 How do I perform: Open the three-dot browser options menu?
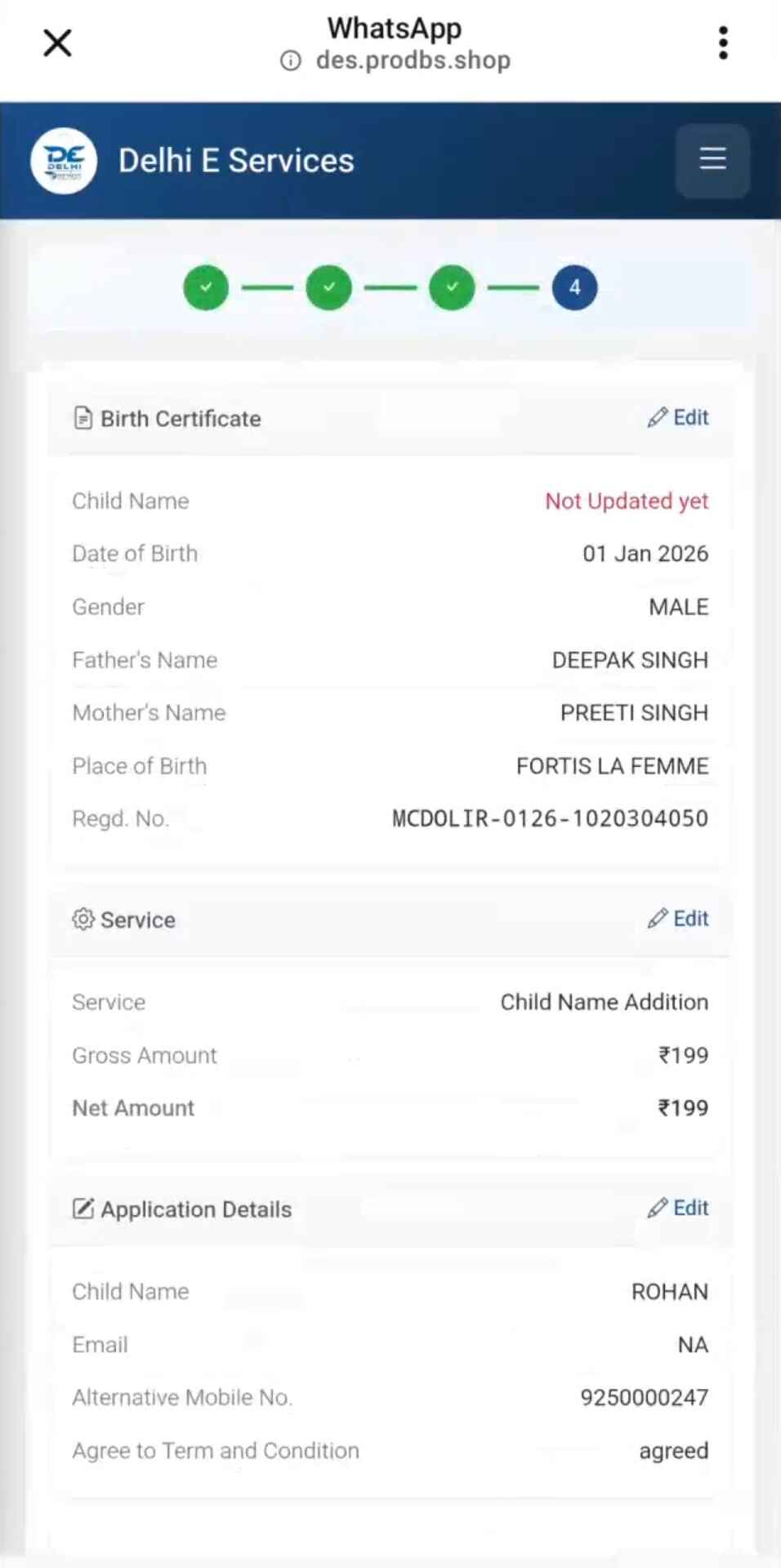723,43
